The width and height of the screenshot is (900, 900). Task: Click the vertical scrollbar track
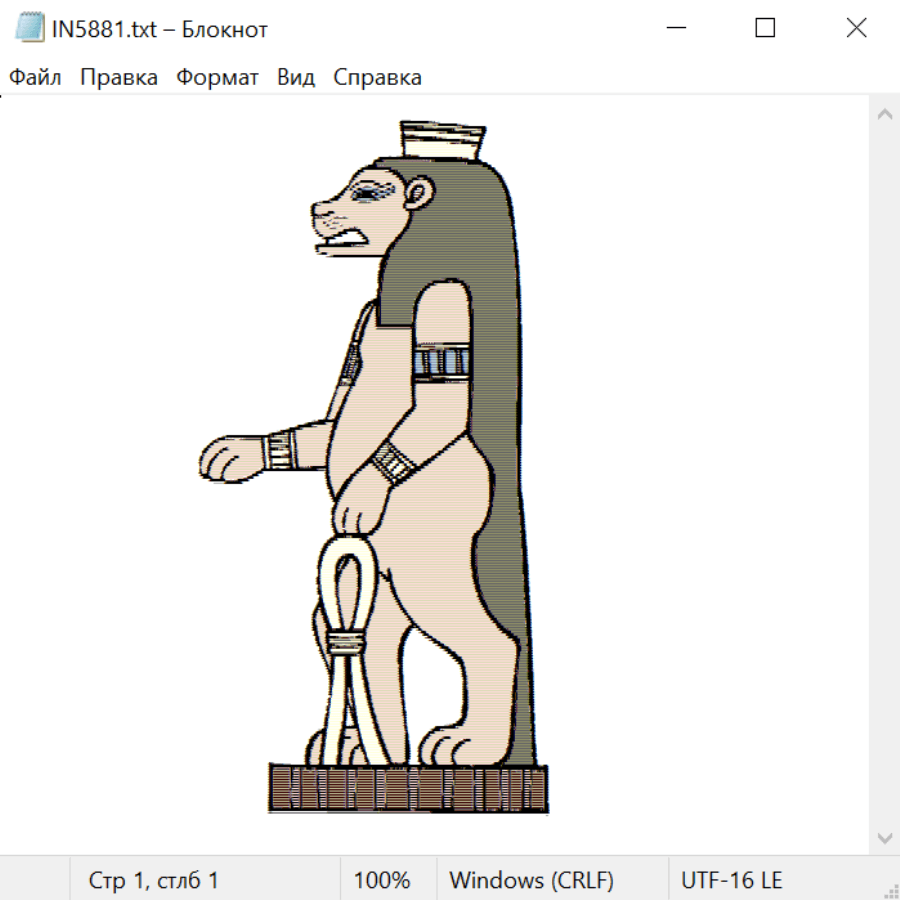pos(884,475)
